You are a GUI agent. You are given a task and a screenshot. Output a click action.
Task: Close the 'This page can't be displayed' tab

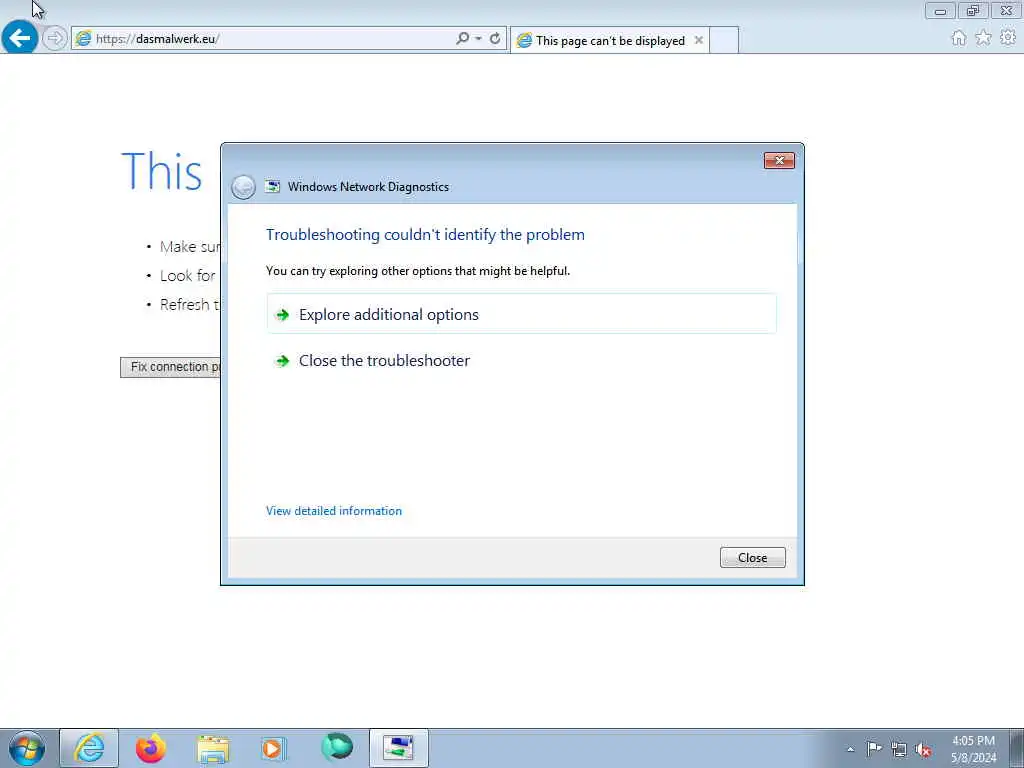tap(699, 40)
